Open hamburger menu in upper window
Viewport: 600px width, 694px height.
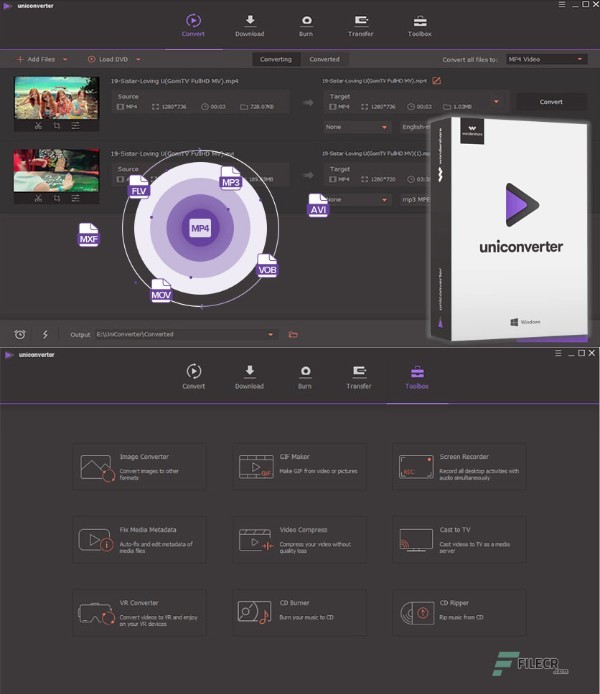562,4
